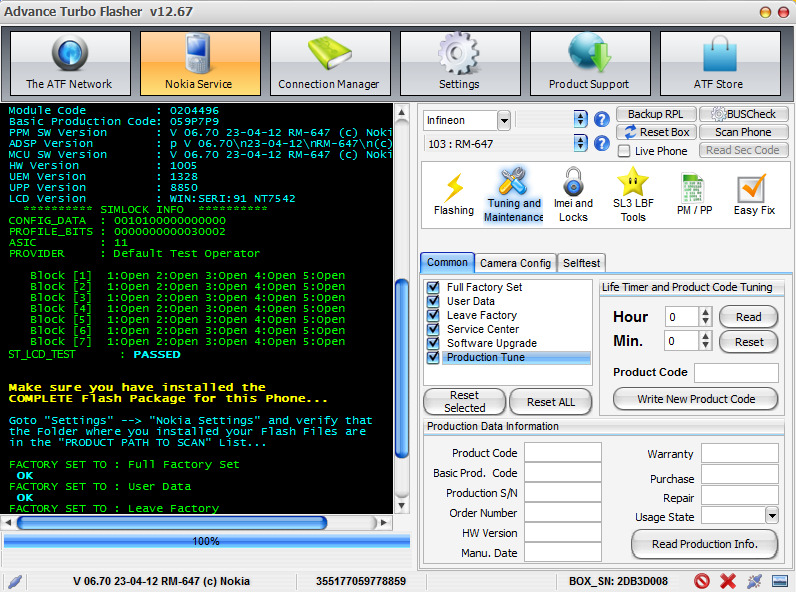Click Write New Product Code
The image size is (796, 592).
click(x=696, y=399)
